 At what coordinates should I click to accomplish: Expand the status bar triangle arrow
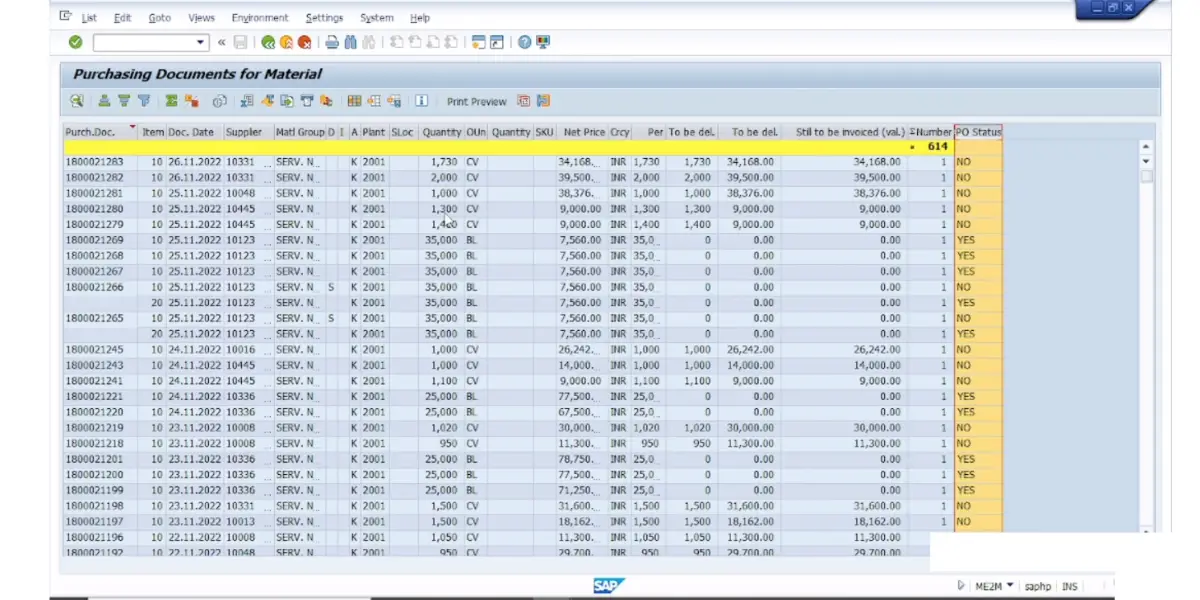pos(961,586)
